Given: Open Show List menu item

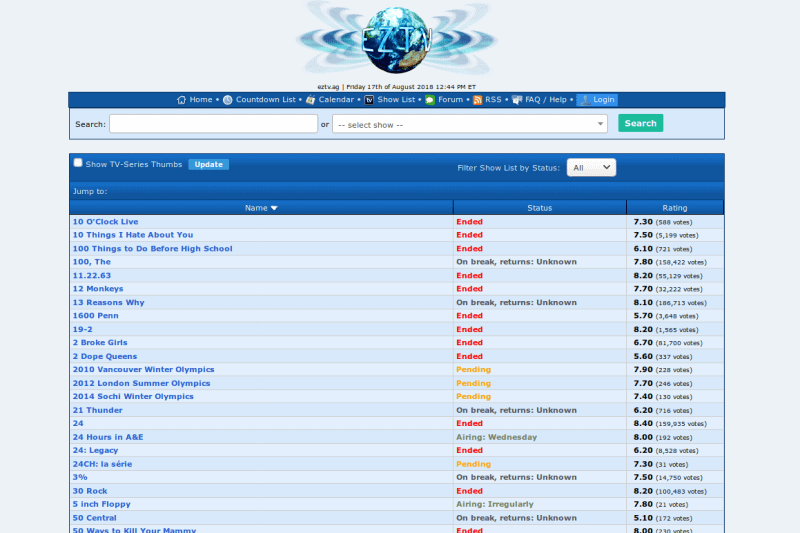Looking at the screenshot, I should coord(396,100).
